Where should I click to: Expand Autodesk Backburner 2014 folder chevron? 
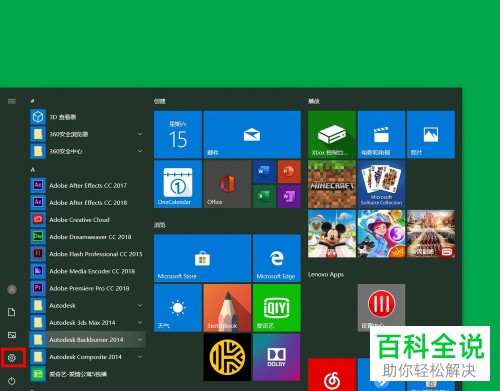click(x=140, y=340)
